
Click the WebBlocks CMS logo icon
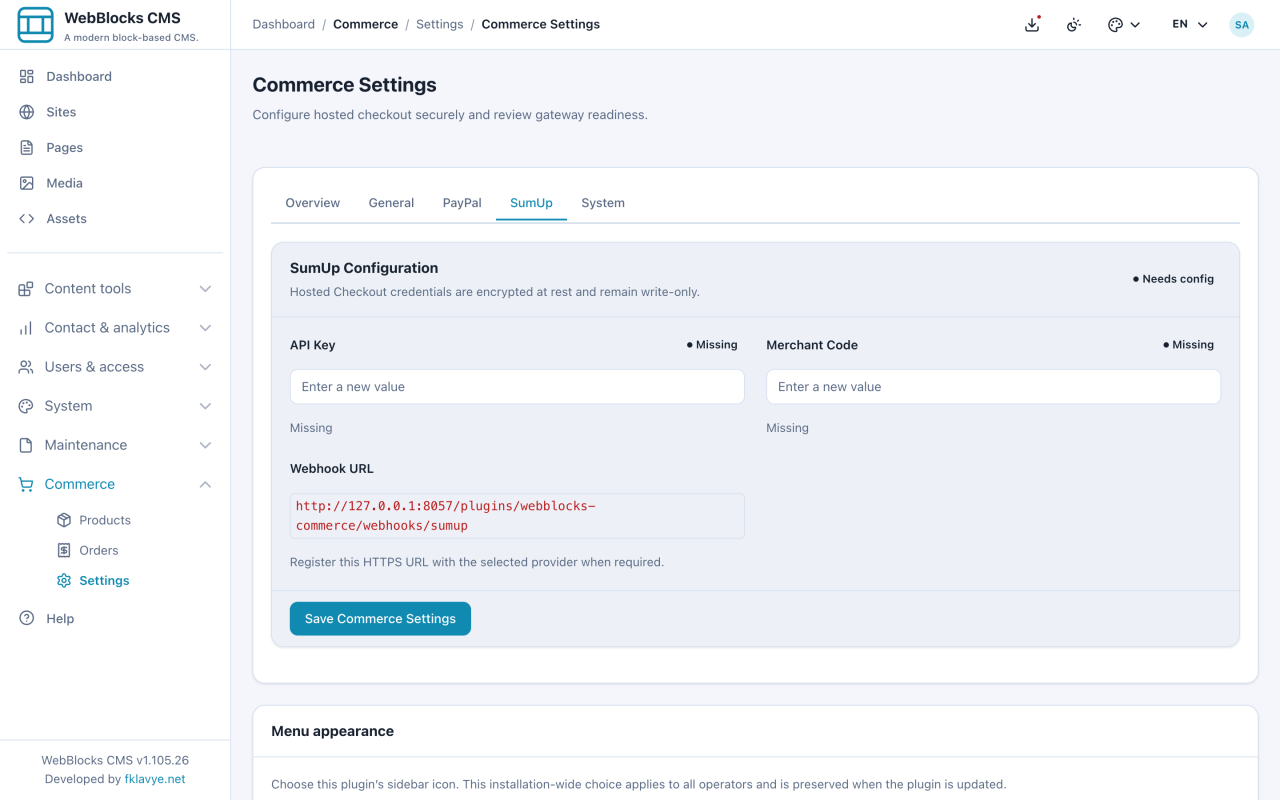coord(36,25)
